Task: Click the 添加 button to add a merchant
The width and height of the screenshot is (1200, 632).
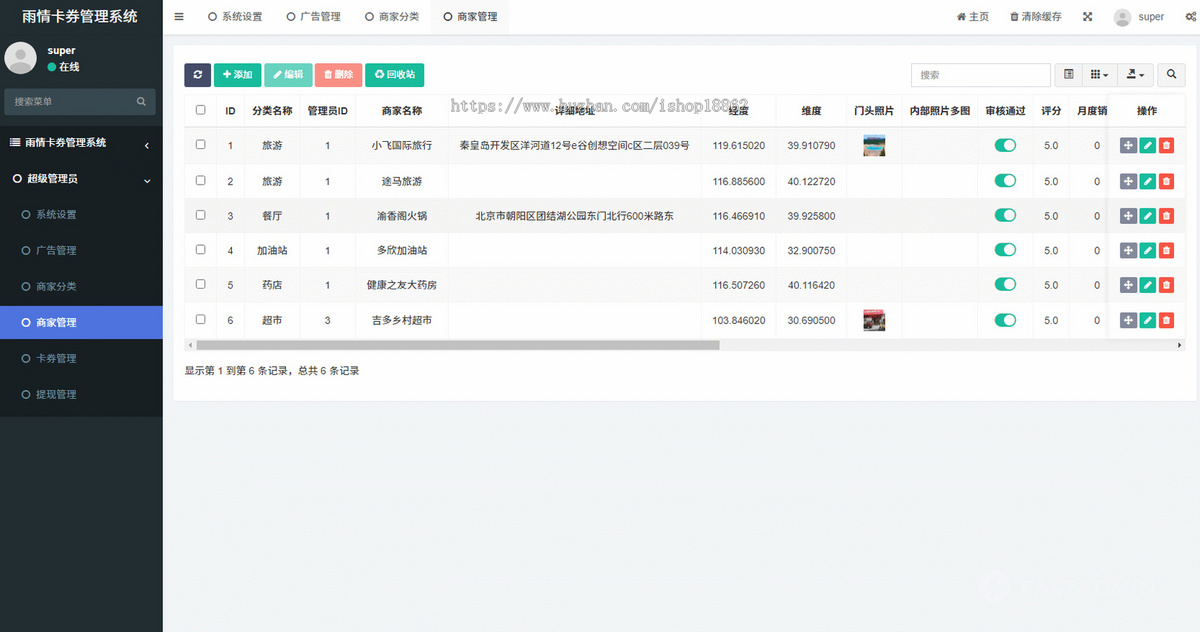Action: point(237,74)
